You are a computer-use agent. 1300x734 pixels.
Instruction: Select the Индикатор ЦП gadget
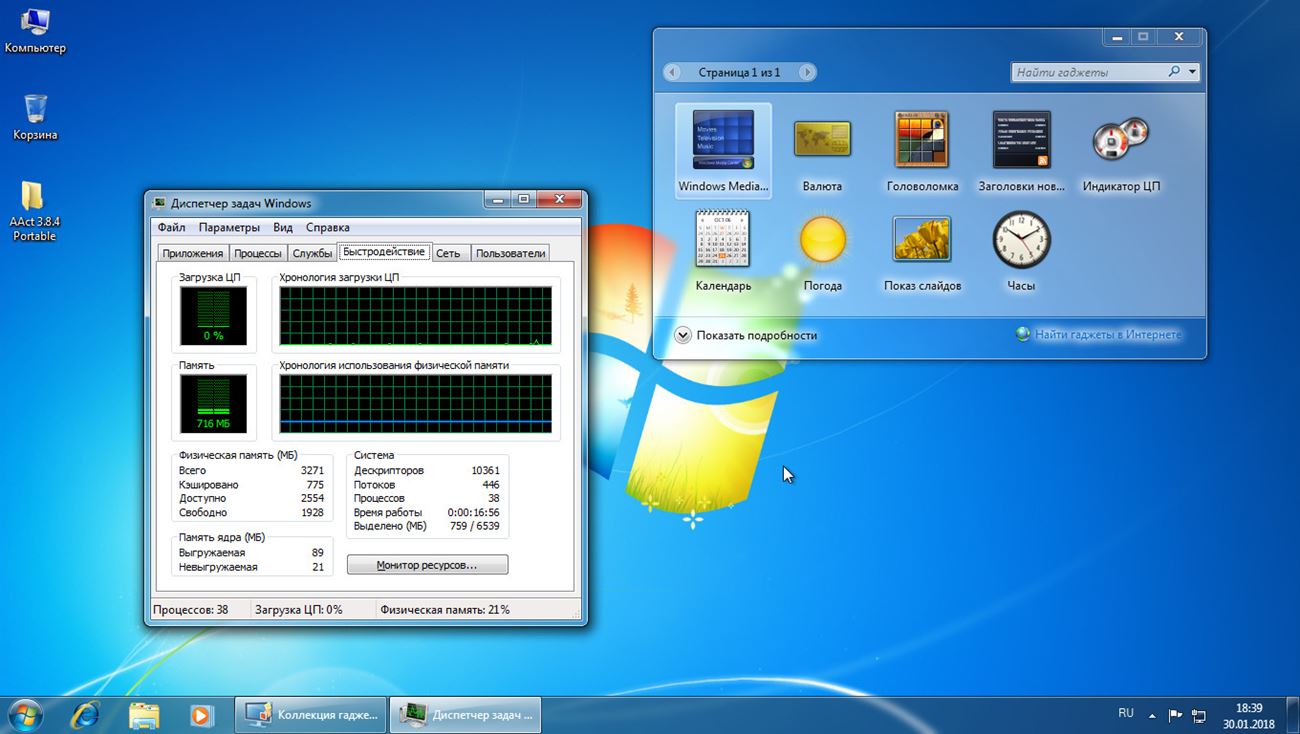tap(1120, 140)
